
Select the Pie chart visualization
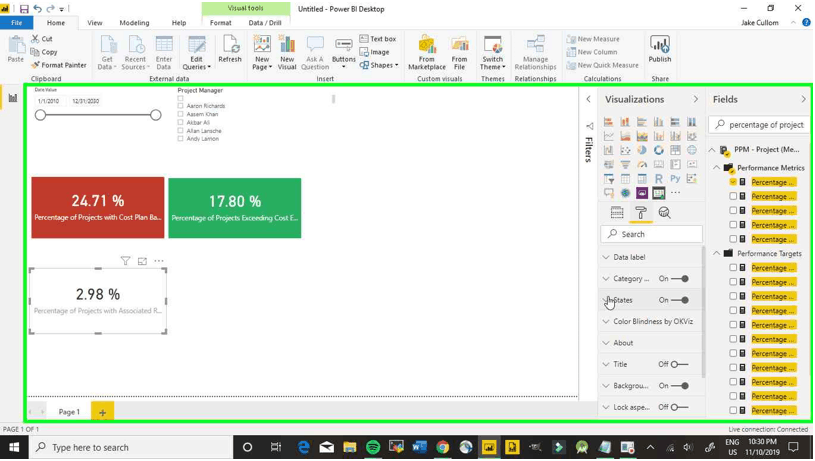click(x=642, y=150)
